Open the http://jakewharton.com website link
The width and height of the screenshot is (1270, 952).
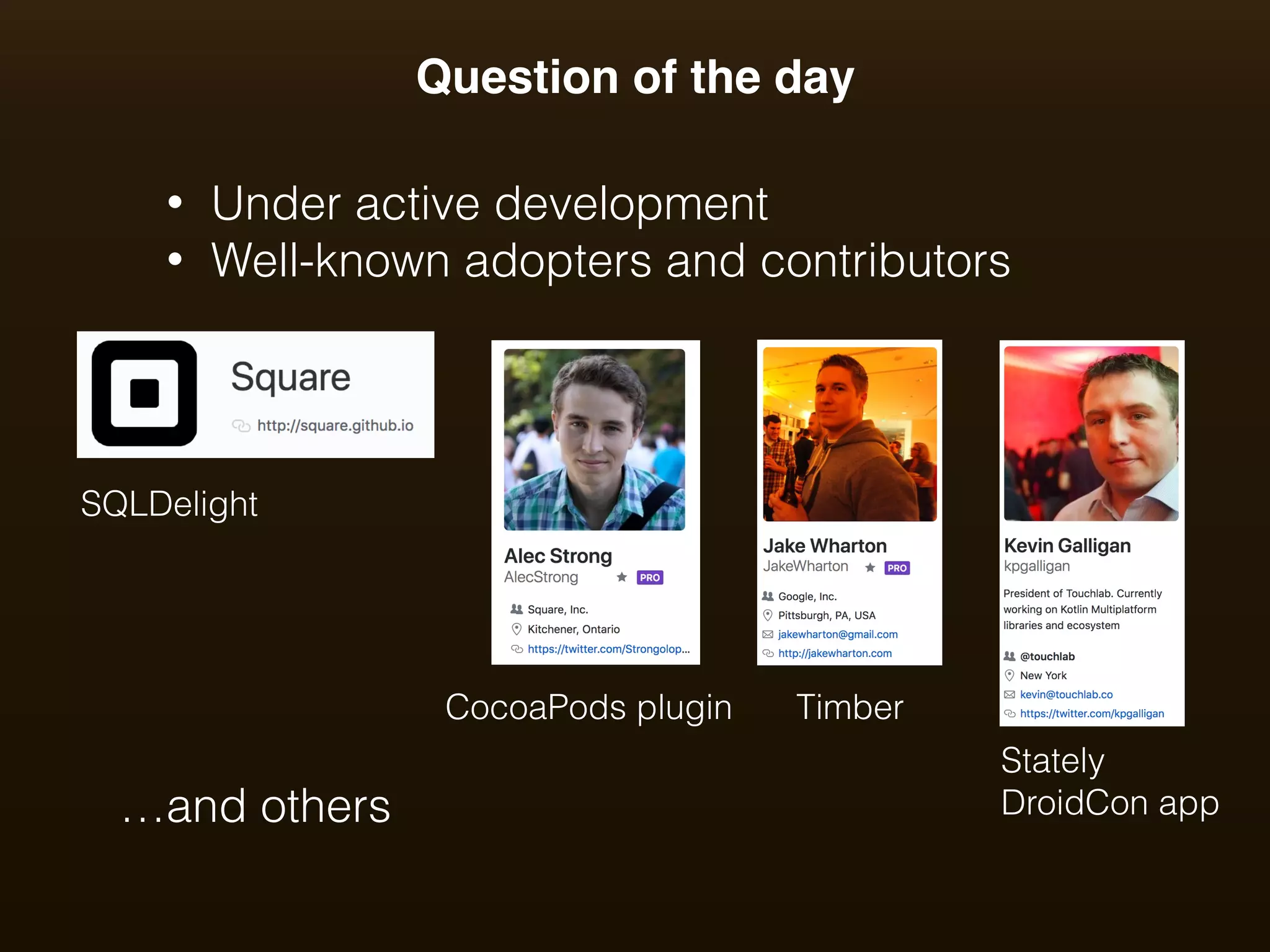835,653
